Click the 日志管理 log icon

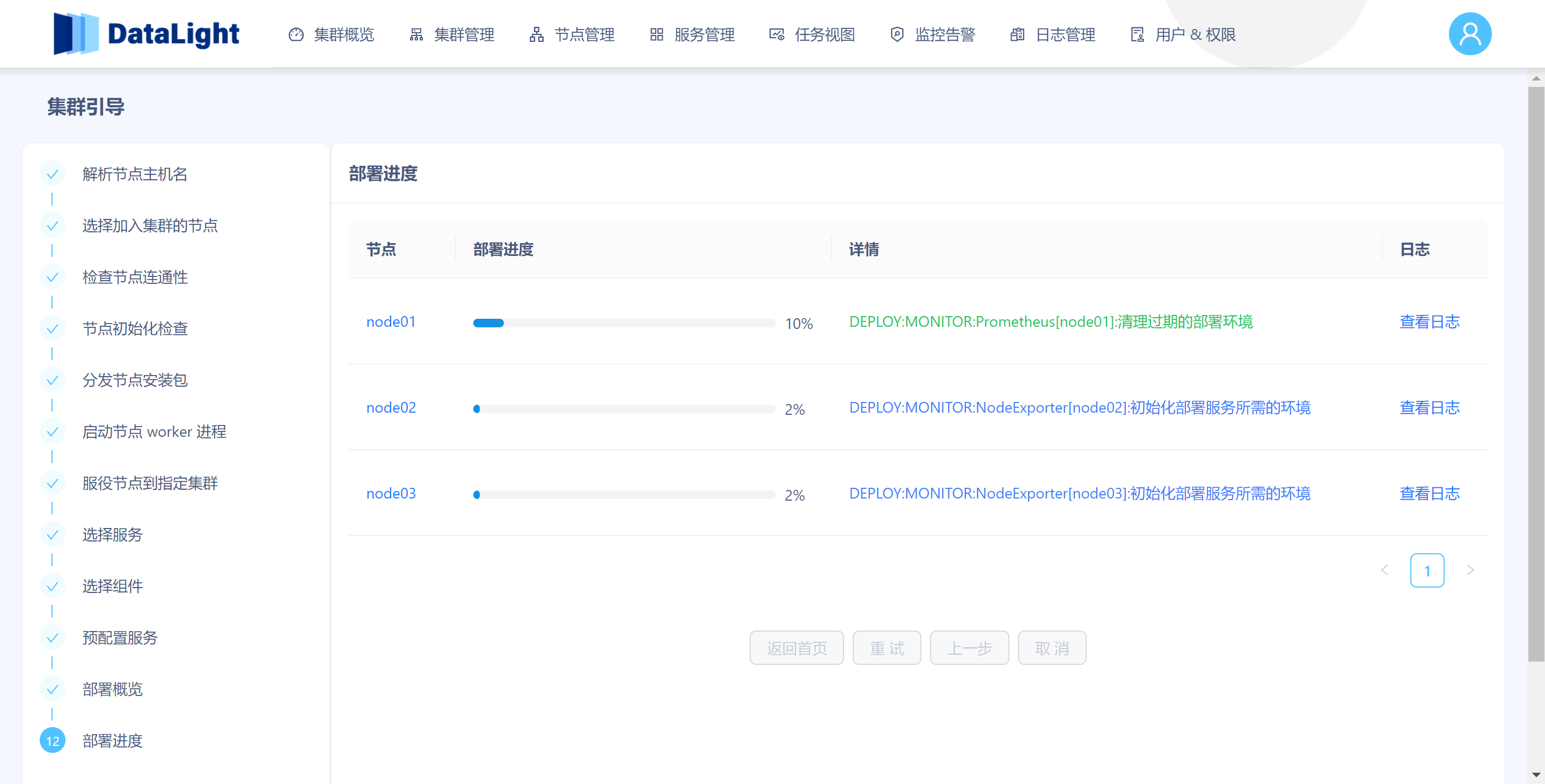coord(1017,35)
